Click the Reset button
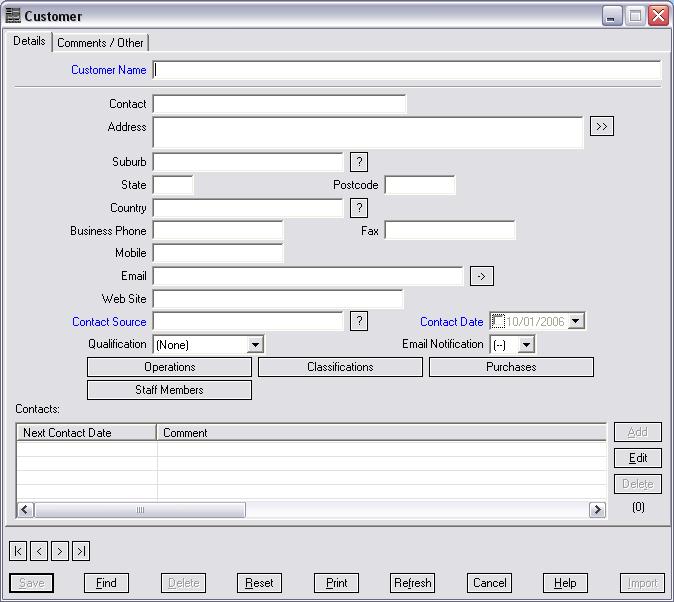Viewport: 674px width, 602px height. coord(259,583)
